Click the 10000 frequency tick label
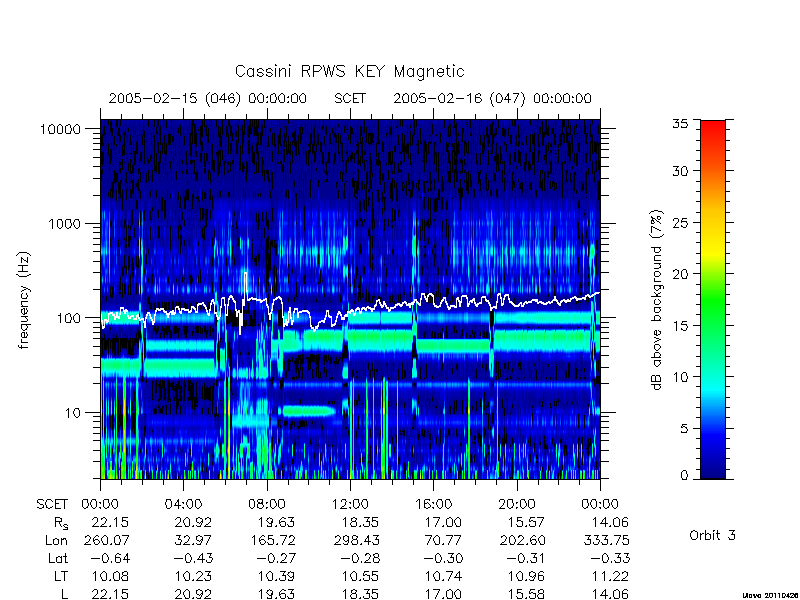This screenshot has height=600, width=800. (x=60, y=130)
